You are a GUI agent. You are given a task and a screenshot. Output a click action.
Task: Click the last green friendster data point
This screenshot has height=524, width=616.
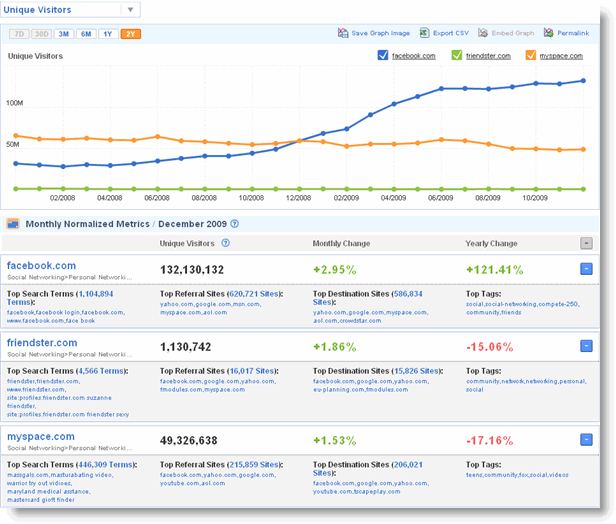click(x=583, y=189)
